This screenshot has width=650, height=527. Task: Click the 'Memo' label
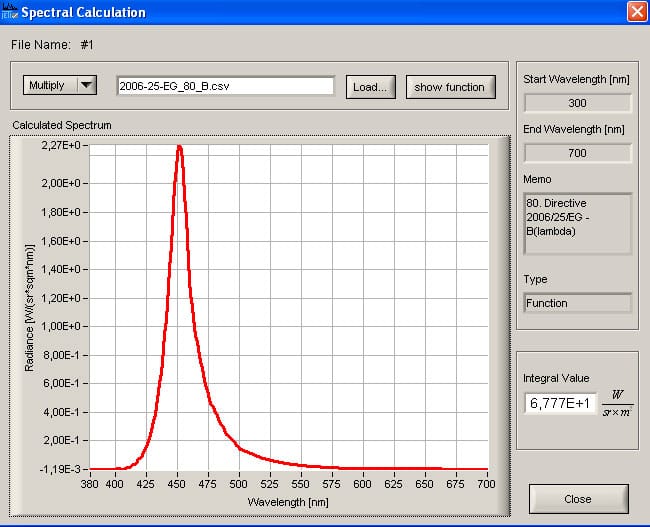tap(537, 179)
